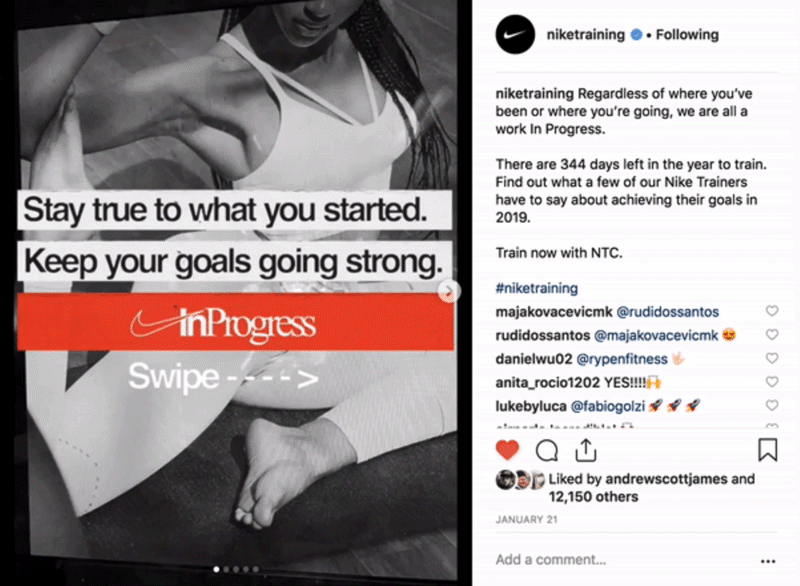This screenshot has height=586, width=800.
Task: Like anita_rocio1202's comment with its heart
Action: 772,381
